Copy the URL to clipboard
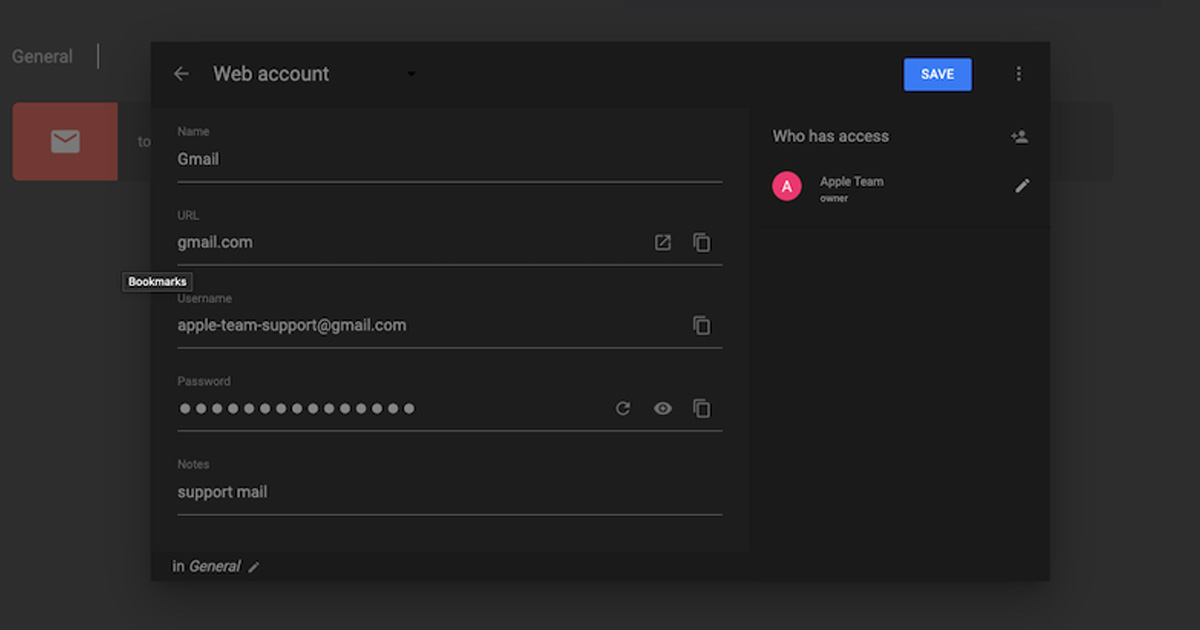 (702, 242)
